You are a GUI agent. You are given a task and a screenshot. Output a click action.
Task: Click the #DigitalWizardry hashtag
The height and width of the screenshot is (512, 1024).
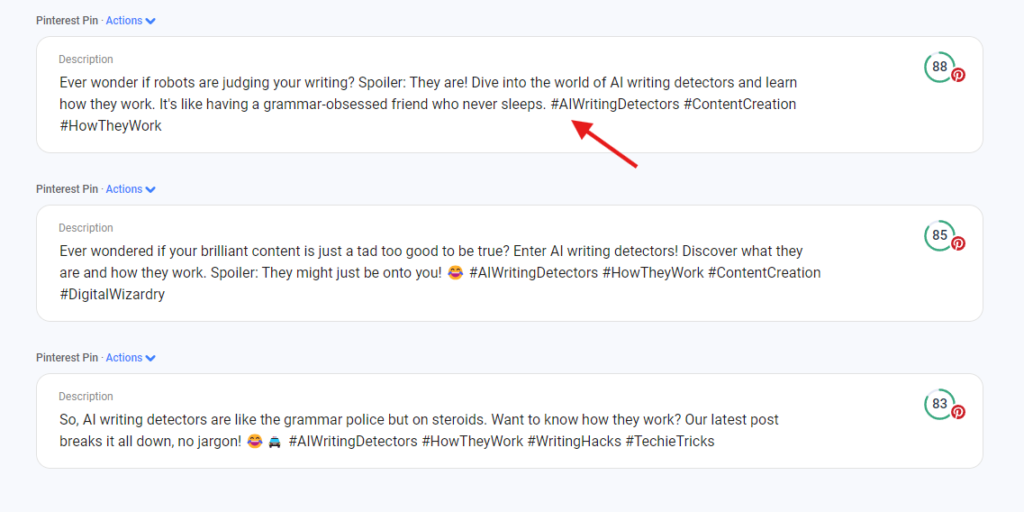tap(112, 295)
